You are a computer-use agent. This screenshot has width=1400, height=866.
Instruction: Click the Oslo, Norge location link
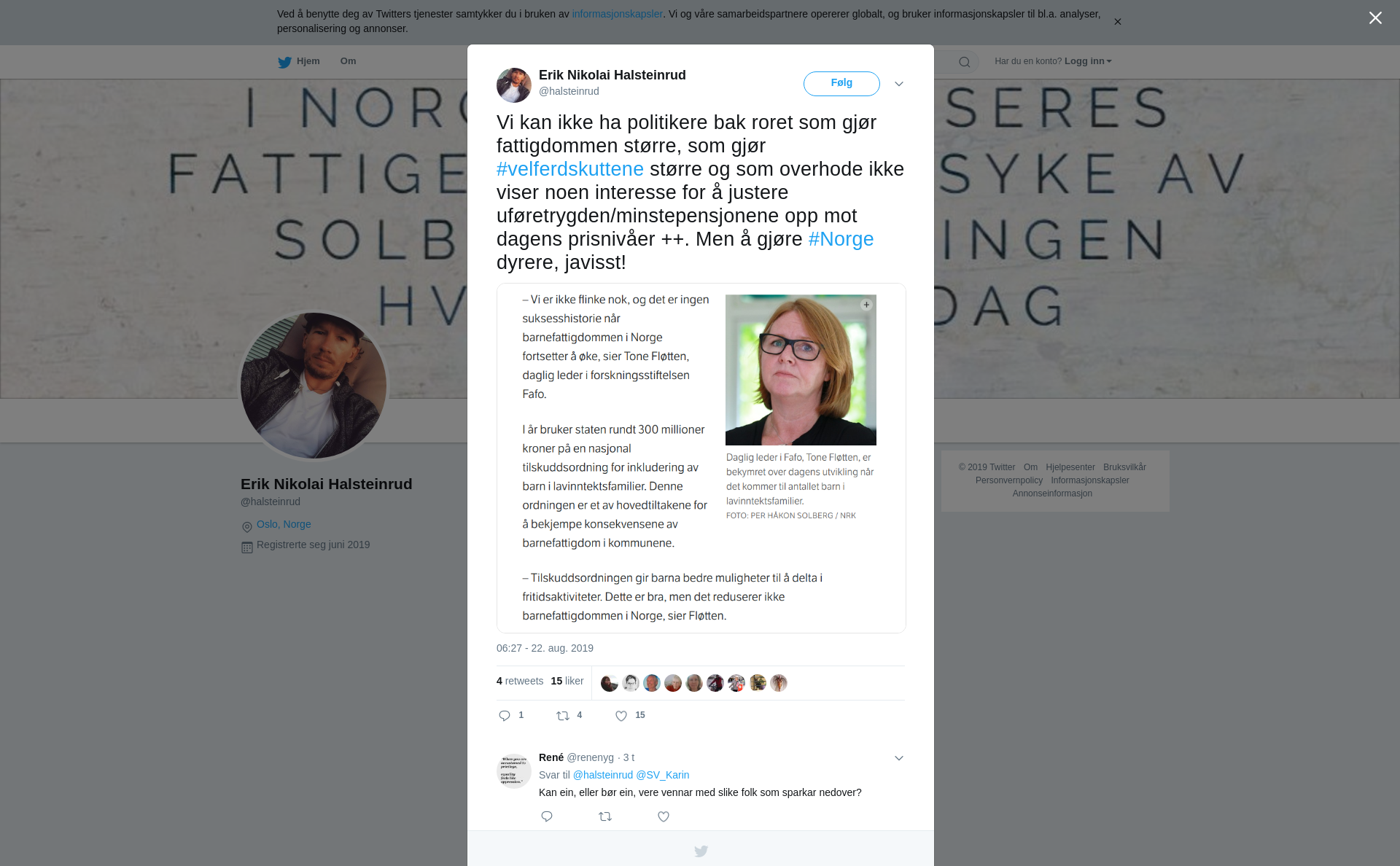[284, 524]
